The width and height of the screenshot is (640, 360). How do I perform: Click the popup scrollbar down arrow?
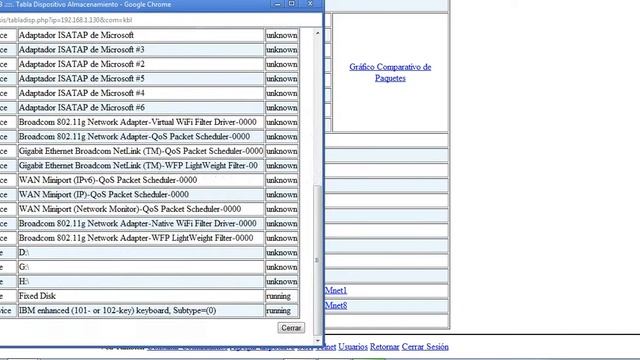317,340
